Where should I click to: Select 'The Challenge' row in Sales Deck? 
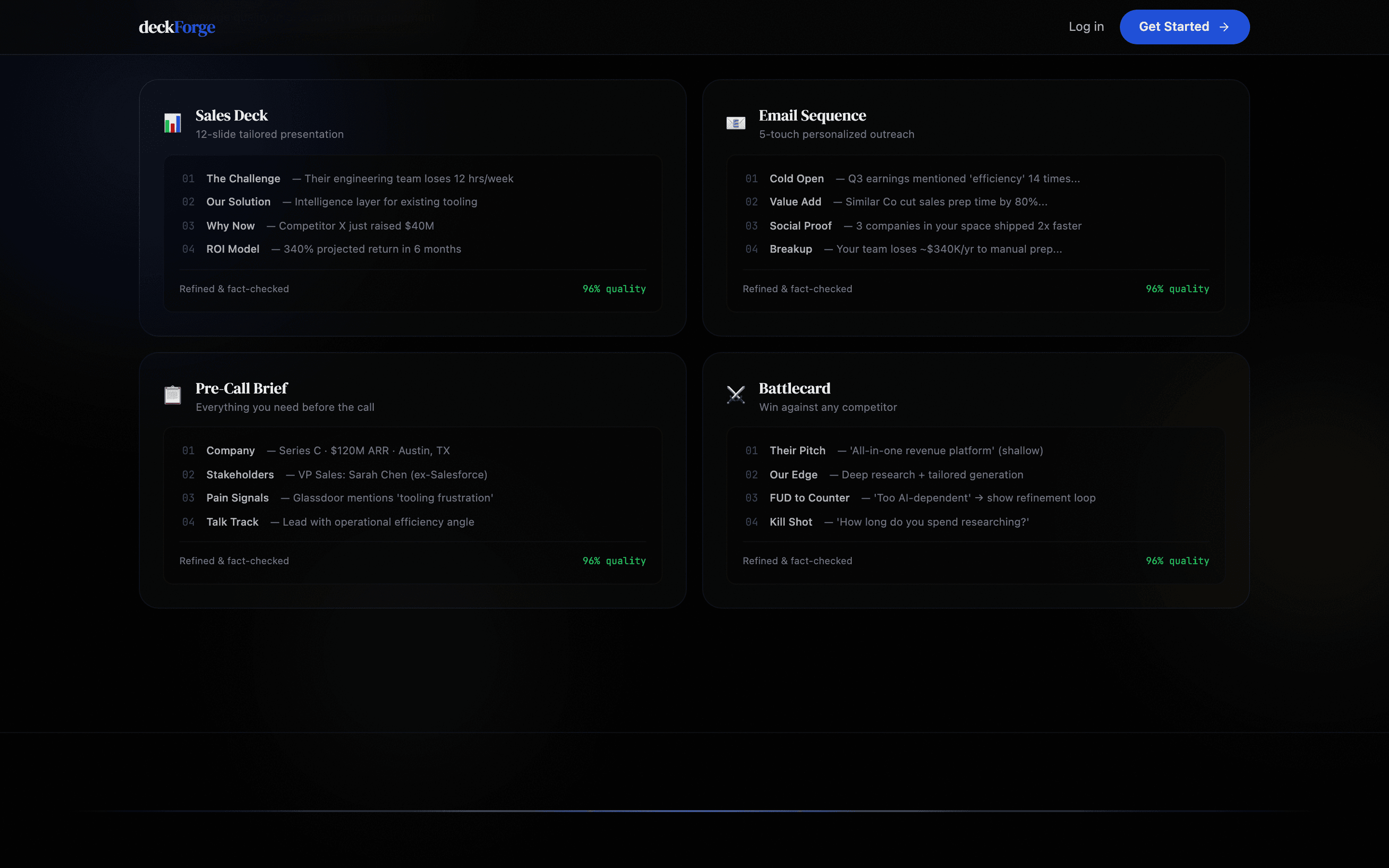tap(413, 178)
